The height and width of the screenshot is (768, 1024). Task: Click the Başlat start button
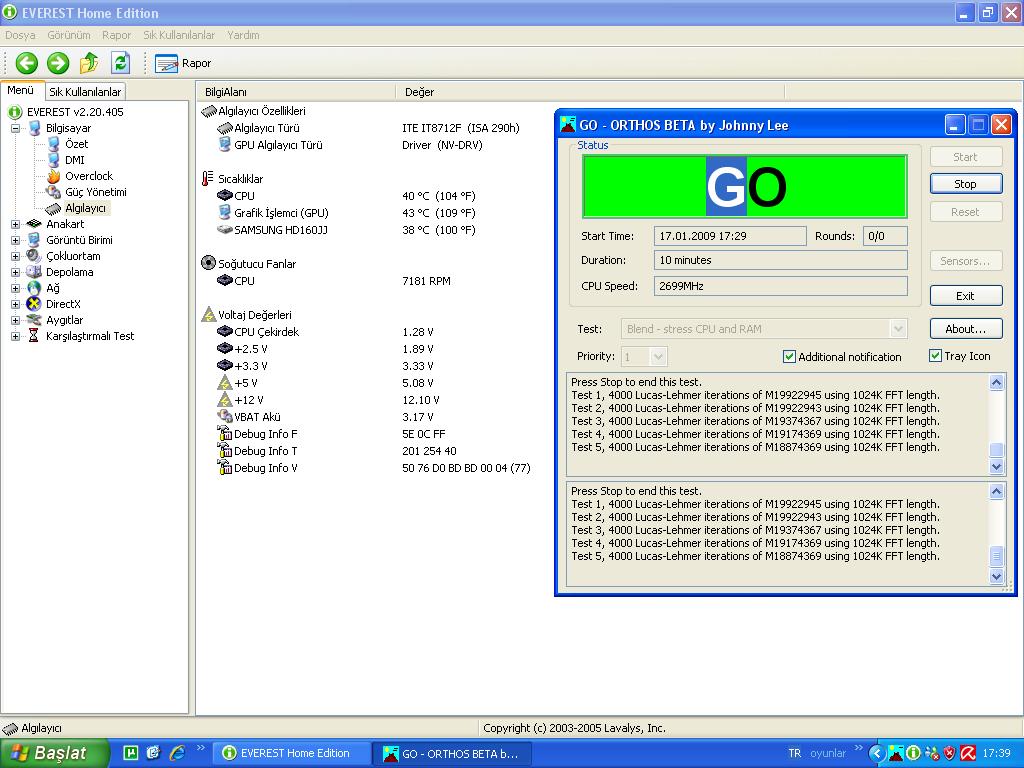(x=54, y=753)
